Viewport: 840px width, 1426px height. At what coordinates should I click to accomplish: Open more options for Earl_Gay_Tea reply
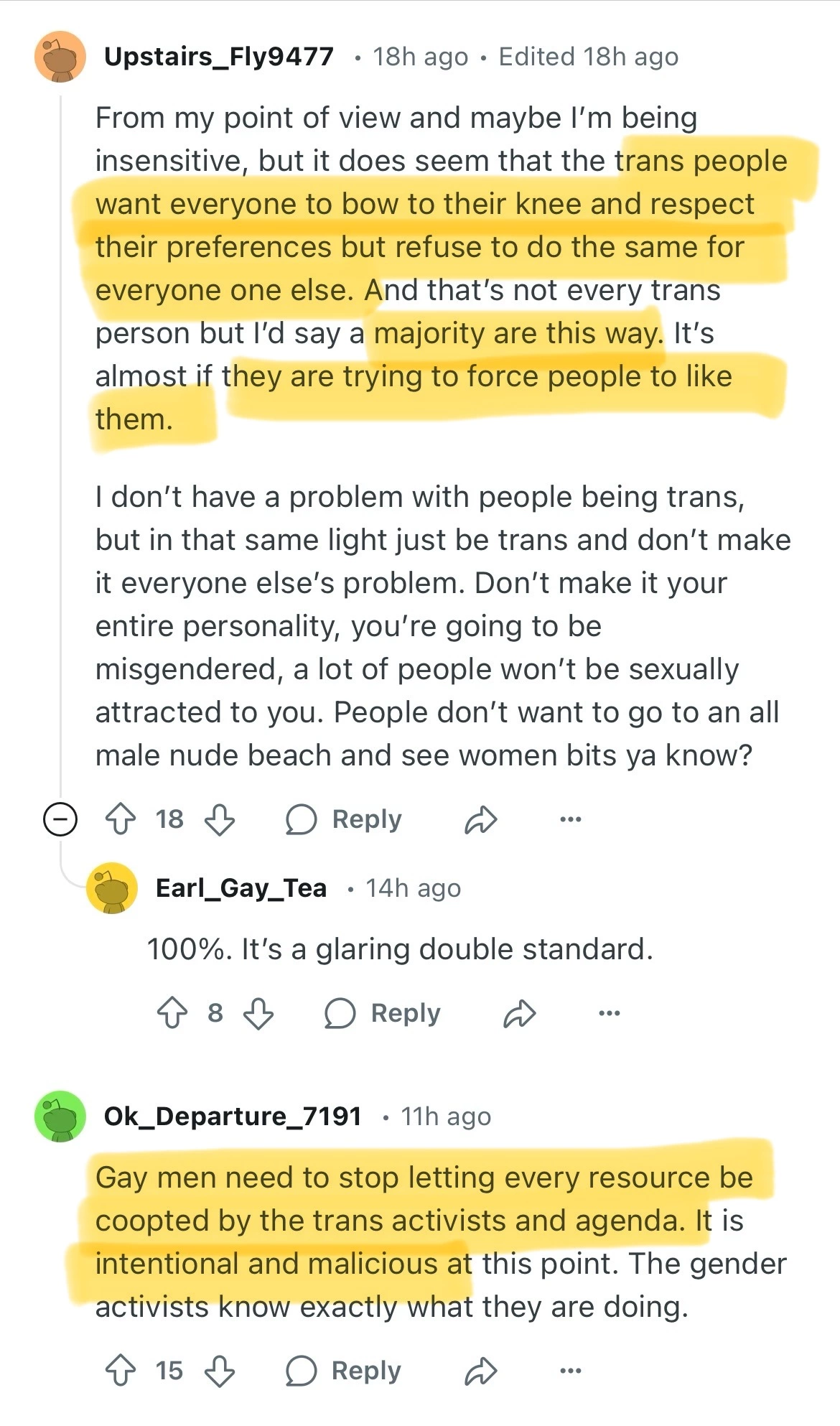coord(609,1013)
